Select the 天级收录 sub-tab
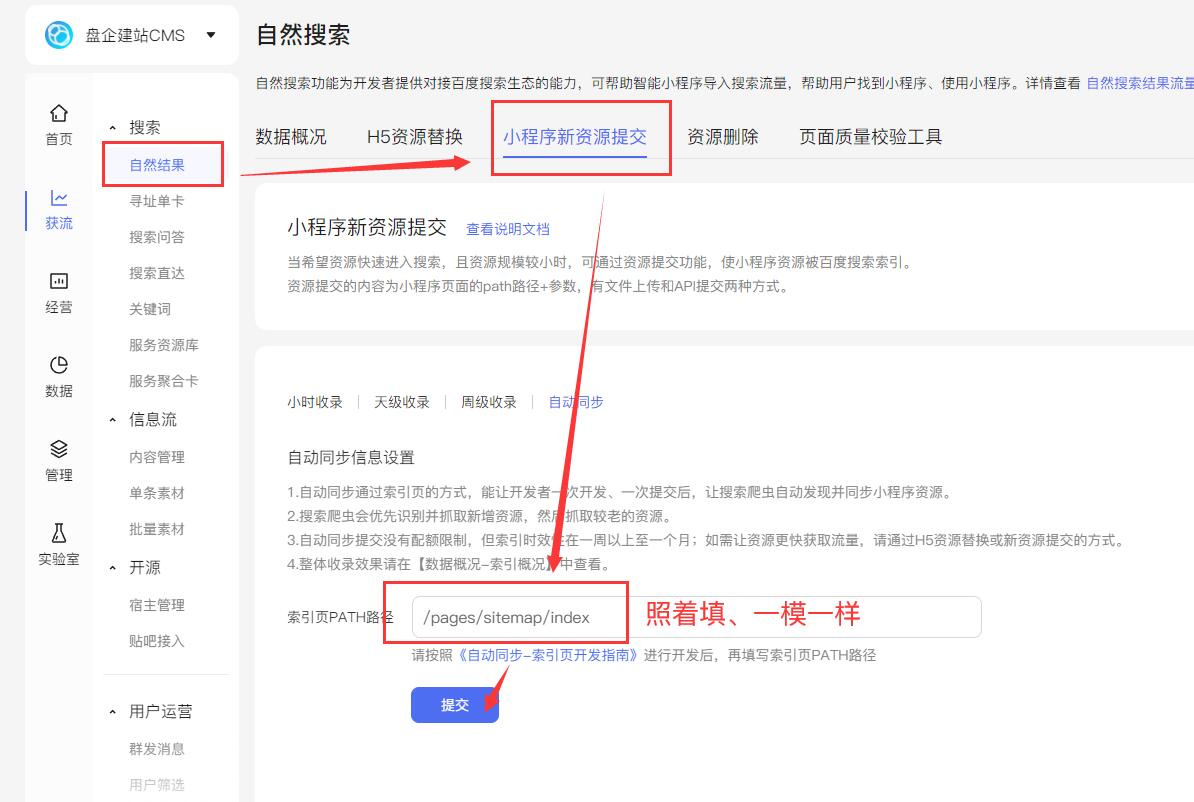Viewport: 1194px width, 802px height. (402, 401)
